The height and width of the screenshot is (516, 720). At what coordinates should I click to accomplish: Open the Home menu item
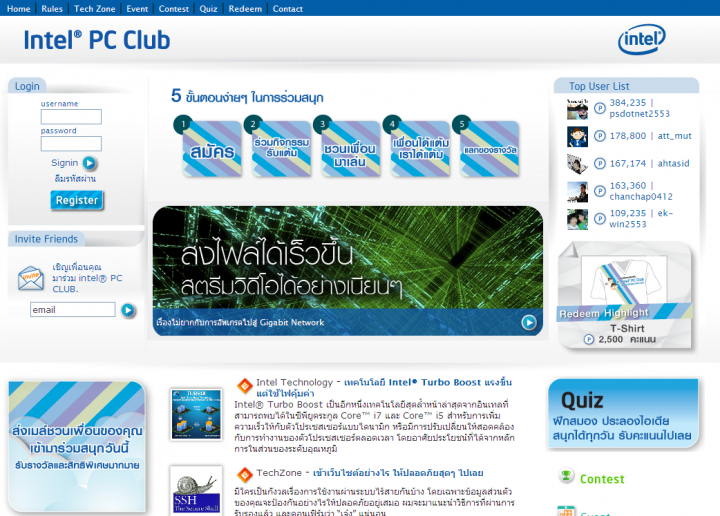pos(19,9)
